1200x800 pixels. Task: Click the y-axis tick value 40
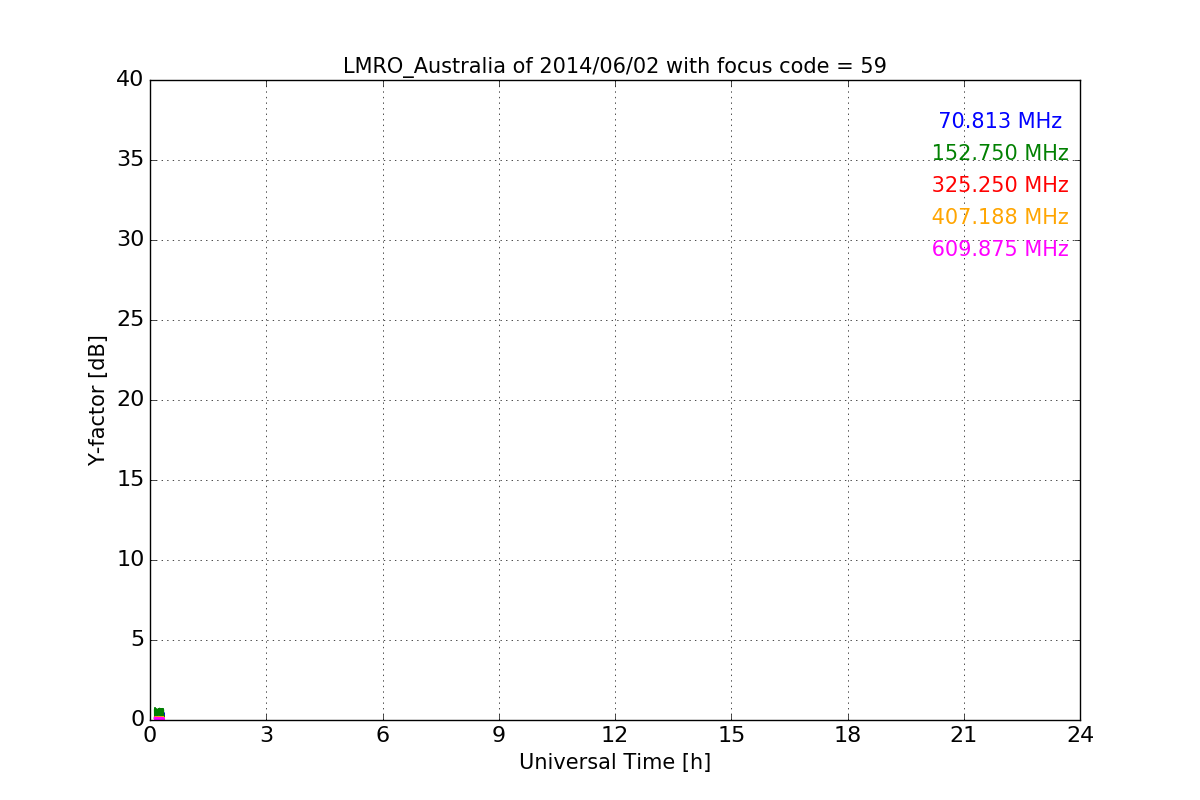pyautogui.click(x=130, y=79)
